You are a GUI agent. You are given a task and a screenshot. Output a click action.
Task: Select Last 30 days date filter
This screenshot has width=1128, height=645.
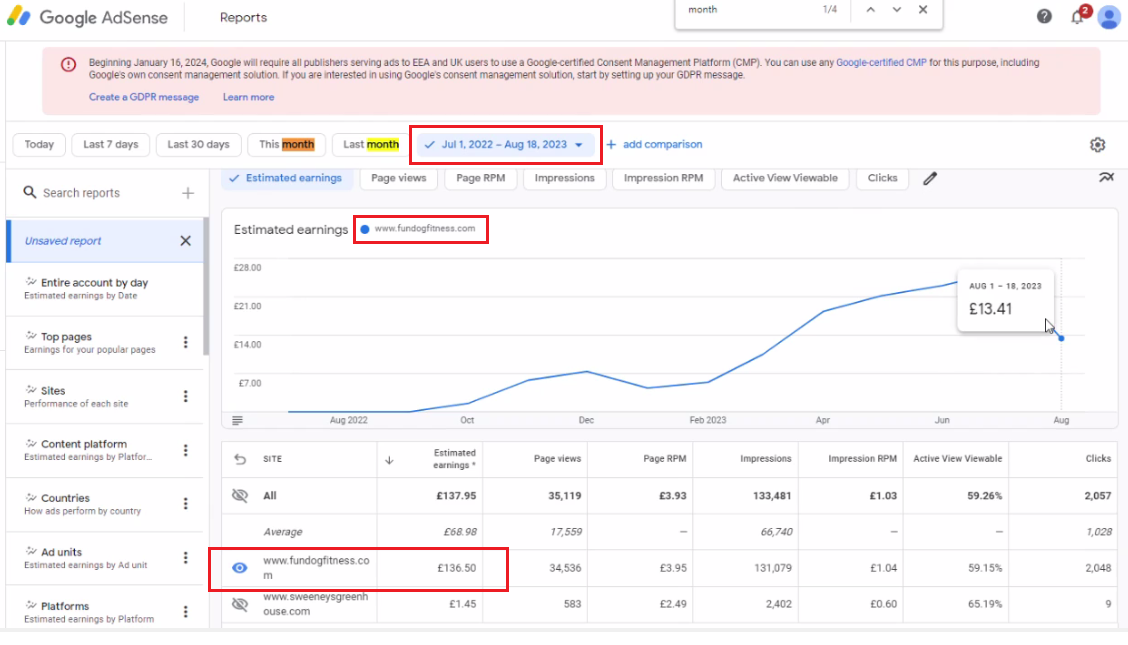(199, 145)
